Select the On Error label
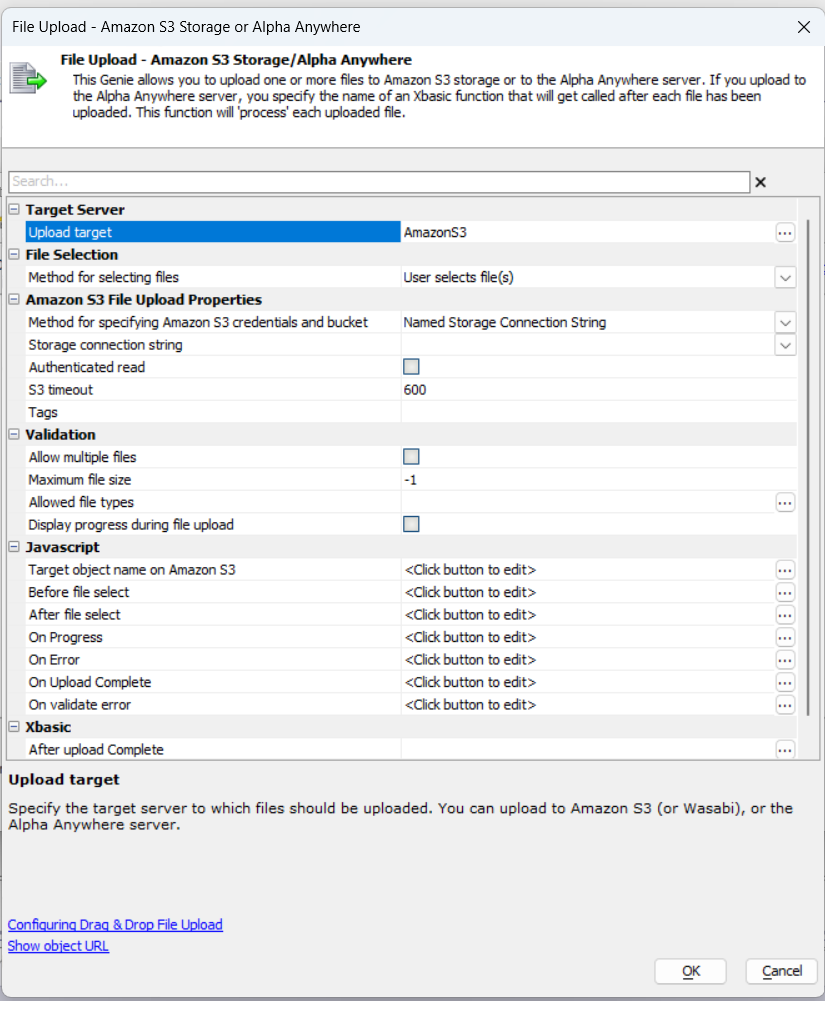 pyautogui.click(x=54, y=660)
